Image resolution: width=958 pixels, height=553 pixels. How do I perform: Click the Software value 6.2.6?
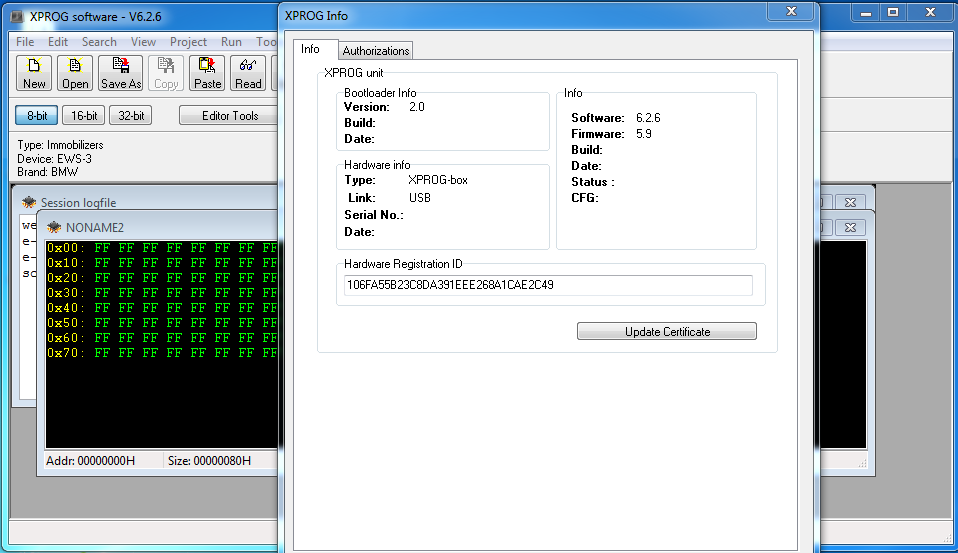(x=648, y=118)
